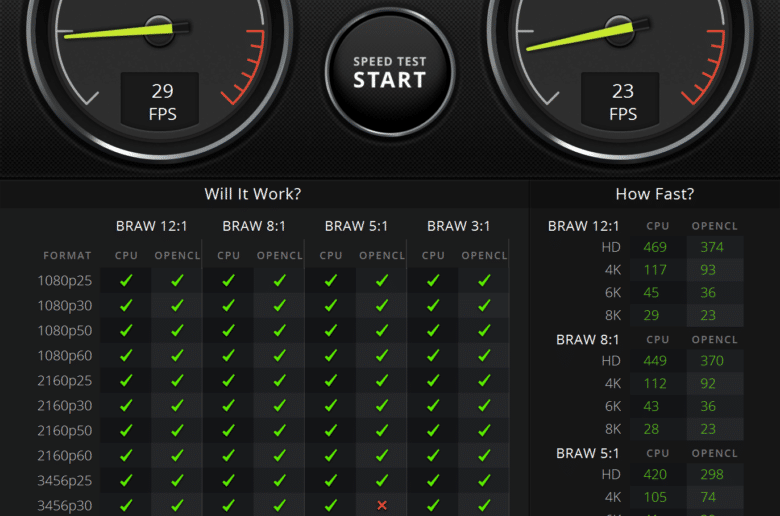The height and width of the screenshot is (516, 780).
Task: Start the speed test
Action: click(x=390, y=72)
